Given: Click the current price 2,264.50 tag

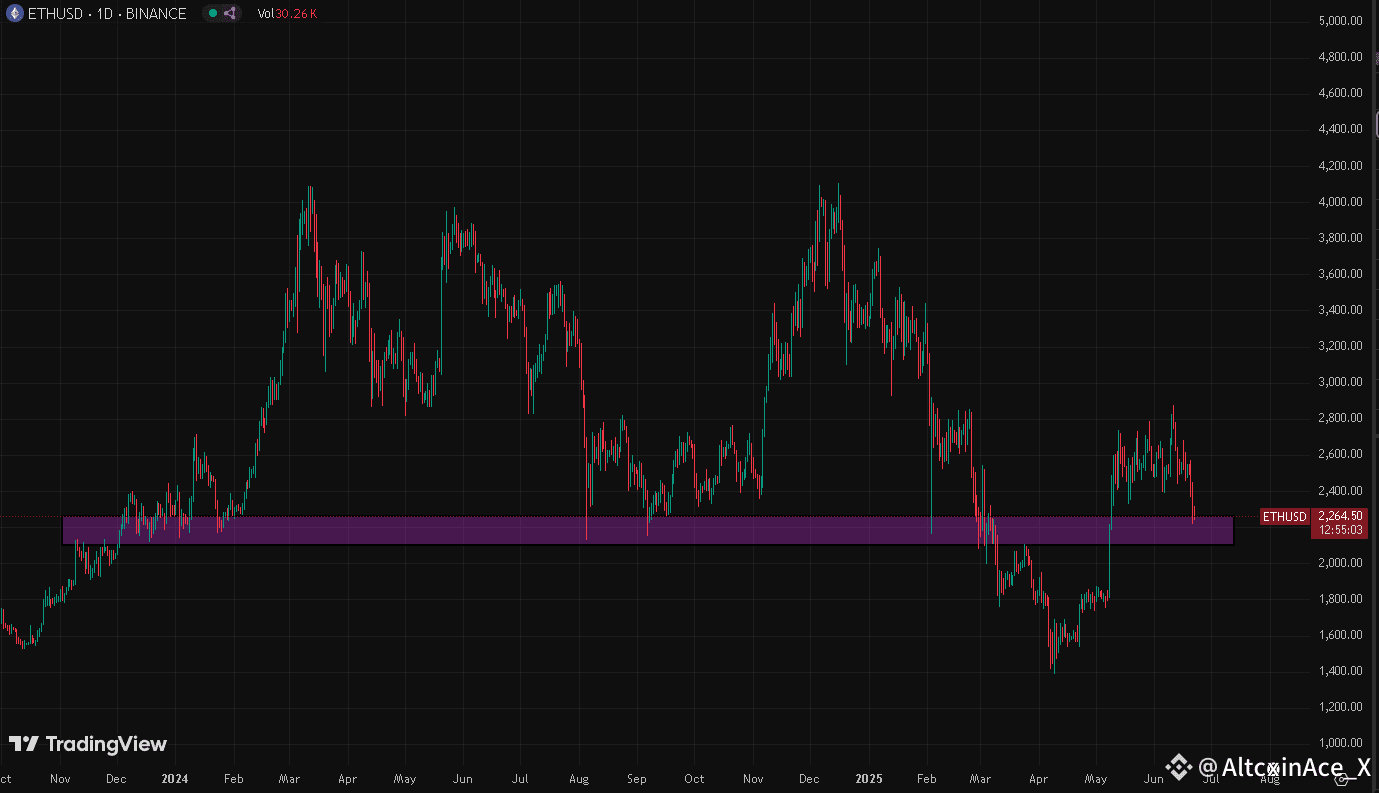Looking at the screenshot, I should [1341, 516].
